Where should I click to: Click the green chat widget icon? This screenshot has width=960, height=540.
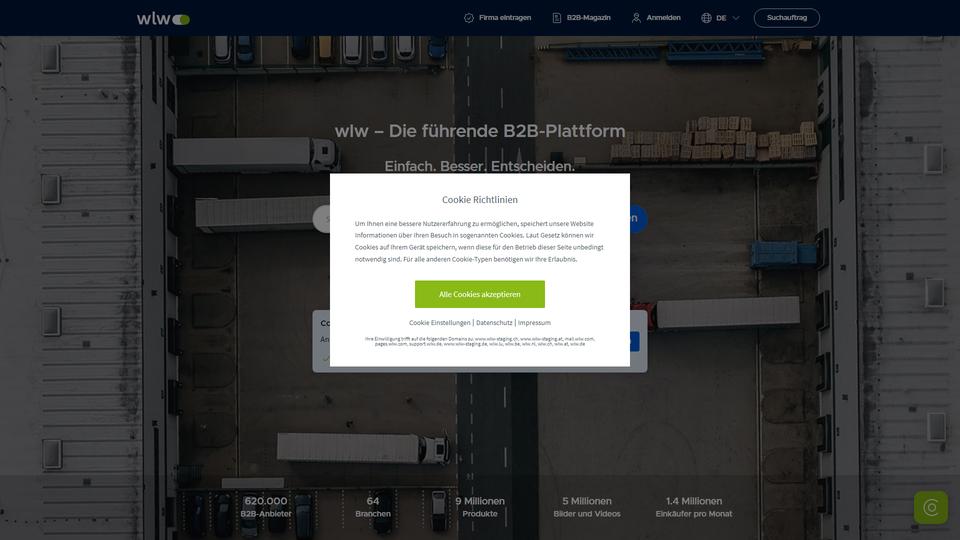[x=931, y=508]
